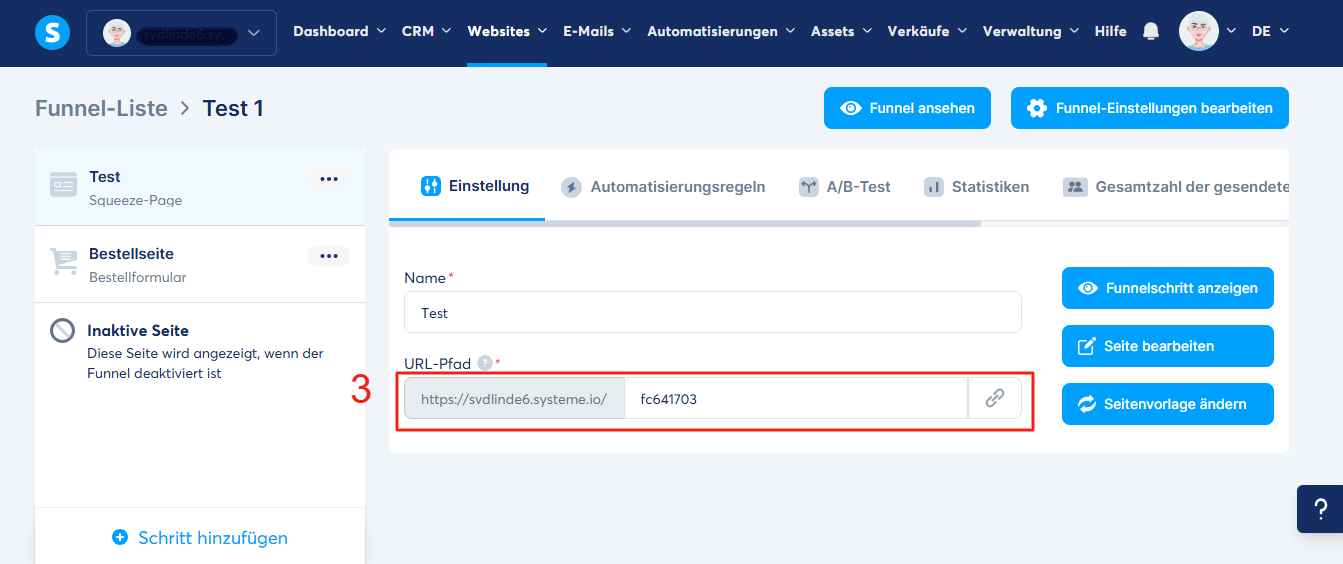Select the Inaktive Seite entry

200,350
